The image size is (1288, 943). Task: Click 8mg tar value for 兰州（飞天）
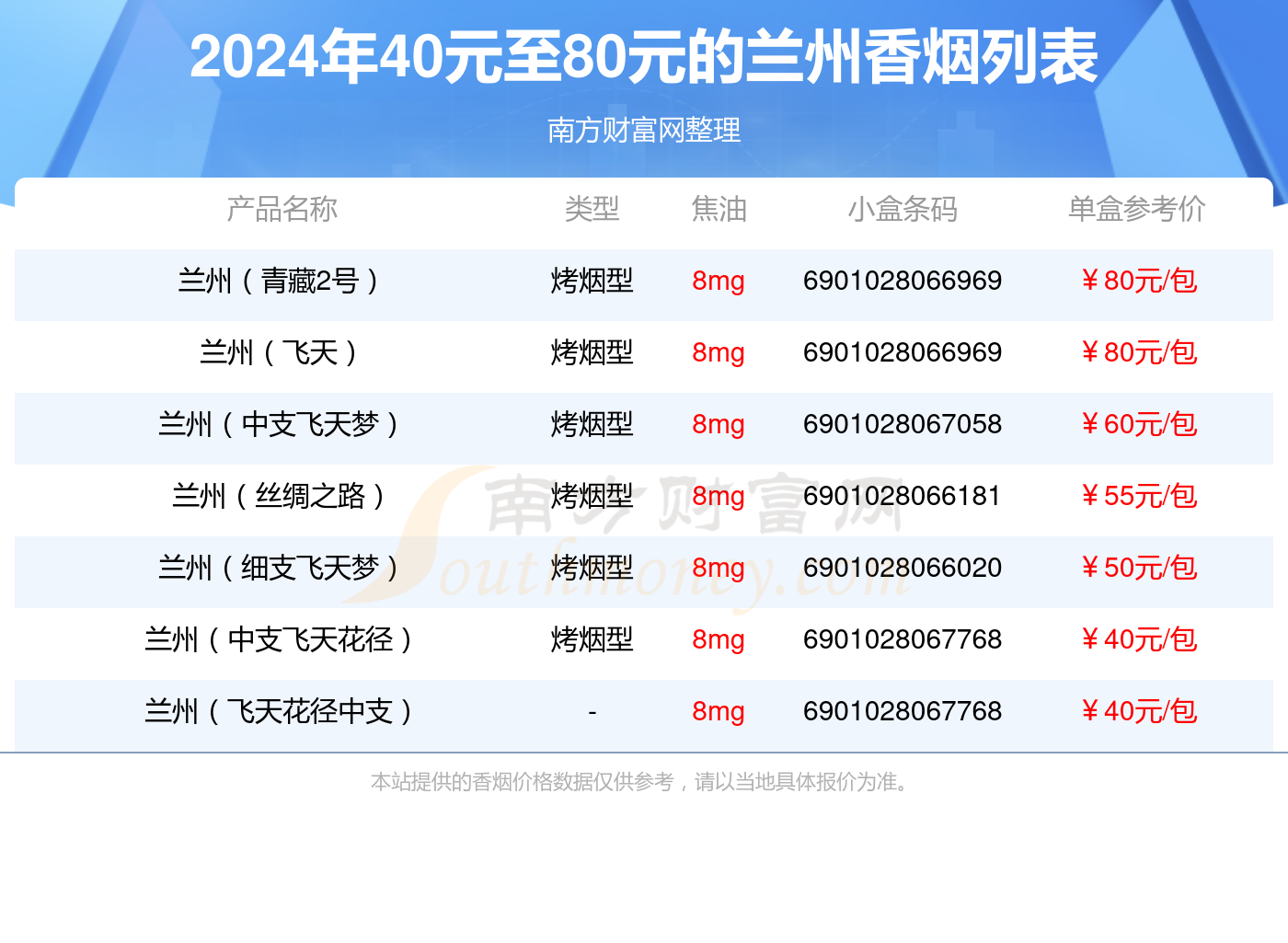coord(719,352)
